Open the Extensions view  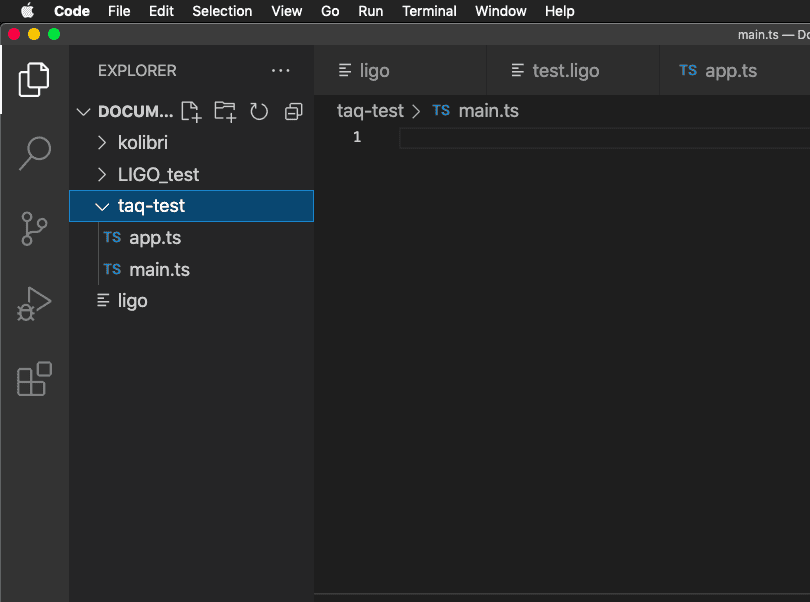click(x=34, y=379)
